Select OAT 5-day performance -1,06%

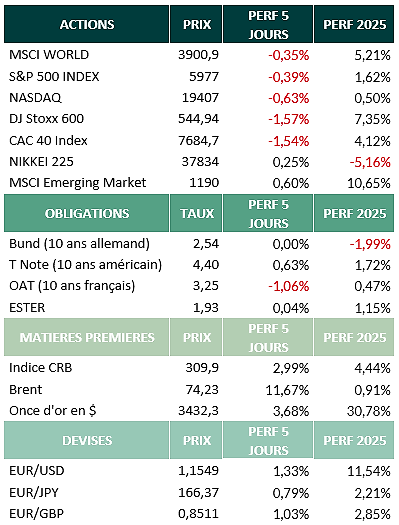click(x=289, y=286)
